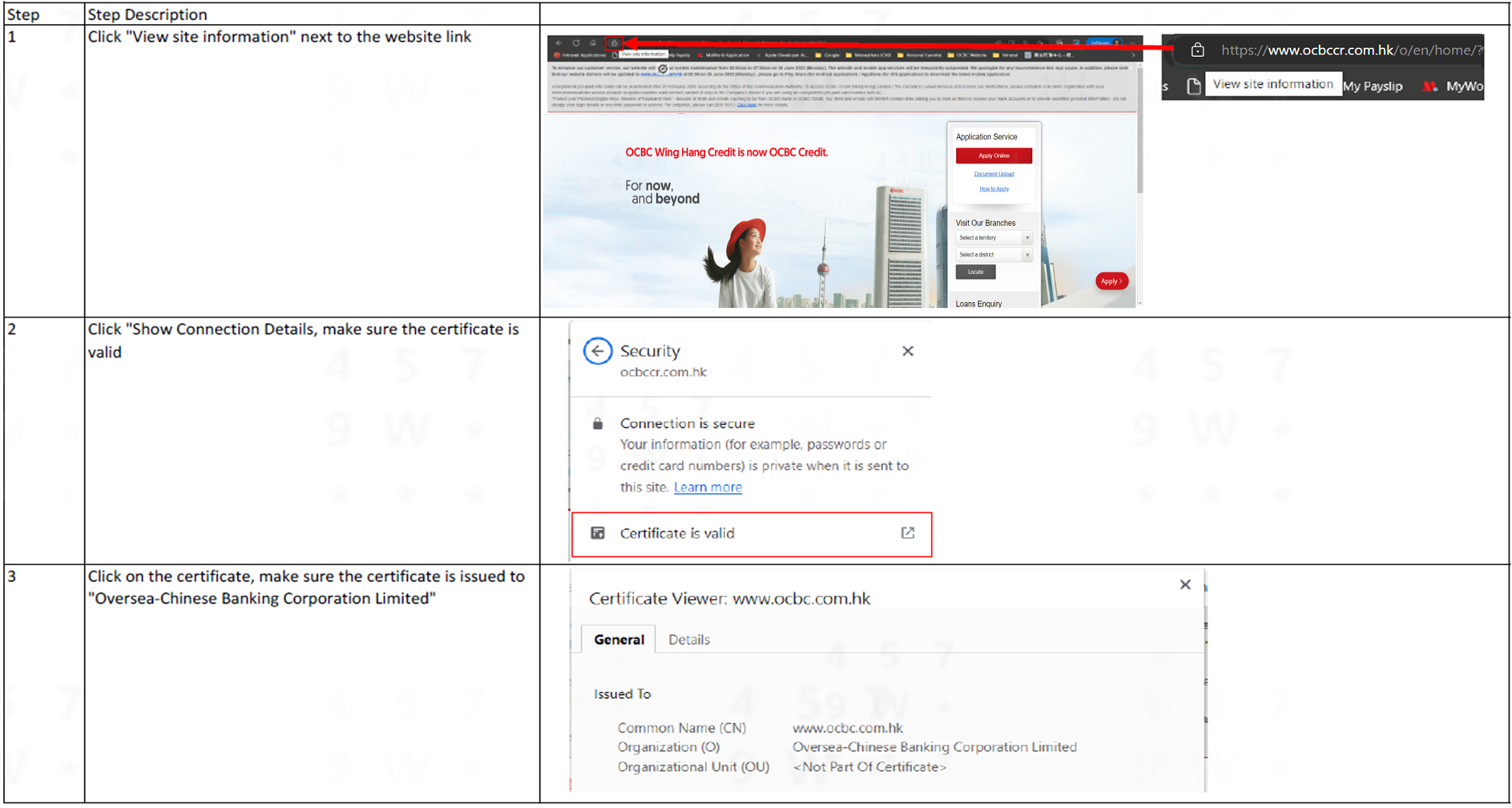Click the 'Learn more' link
The width and height of the screenshot is (1512, 808).
coord(708,487)
